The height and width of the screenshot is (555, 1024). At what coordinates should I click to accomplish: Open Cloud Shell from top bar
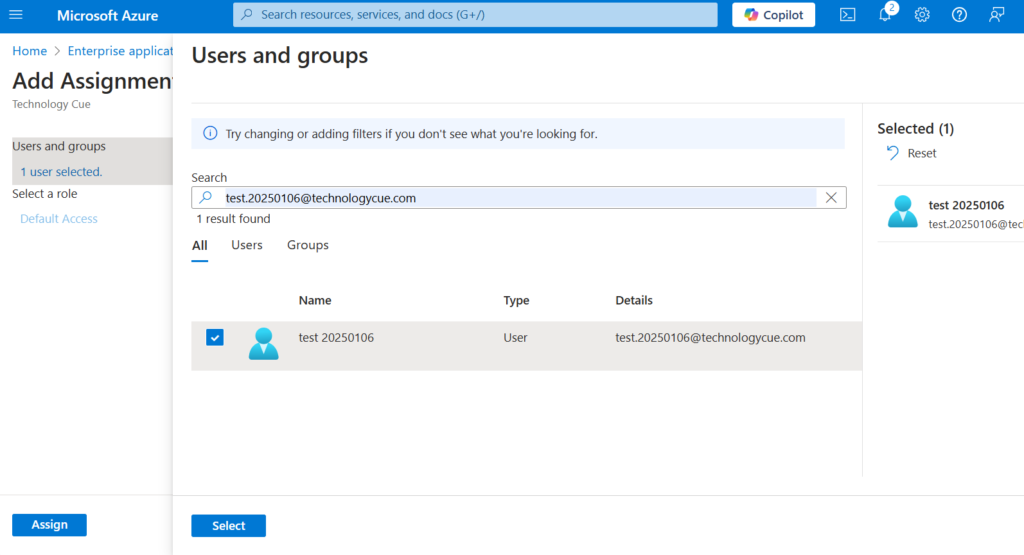(847, 15)
